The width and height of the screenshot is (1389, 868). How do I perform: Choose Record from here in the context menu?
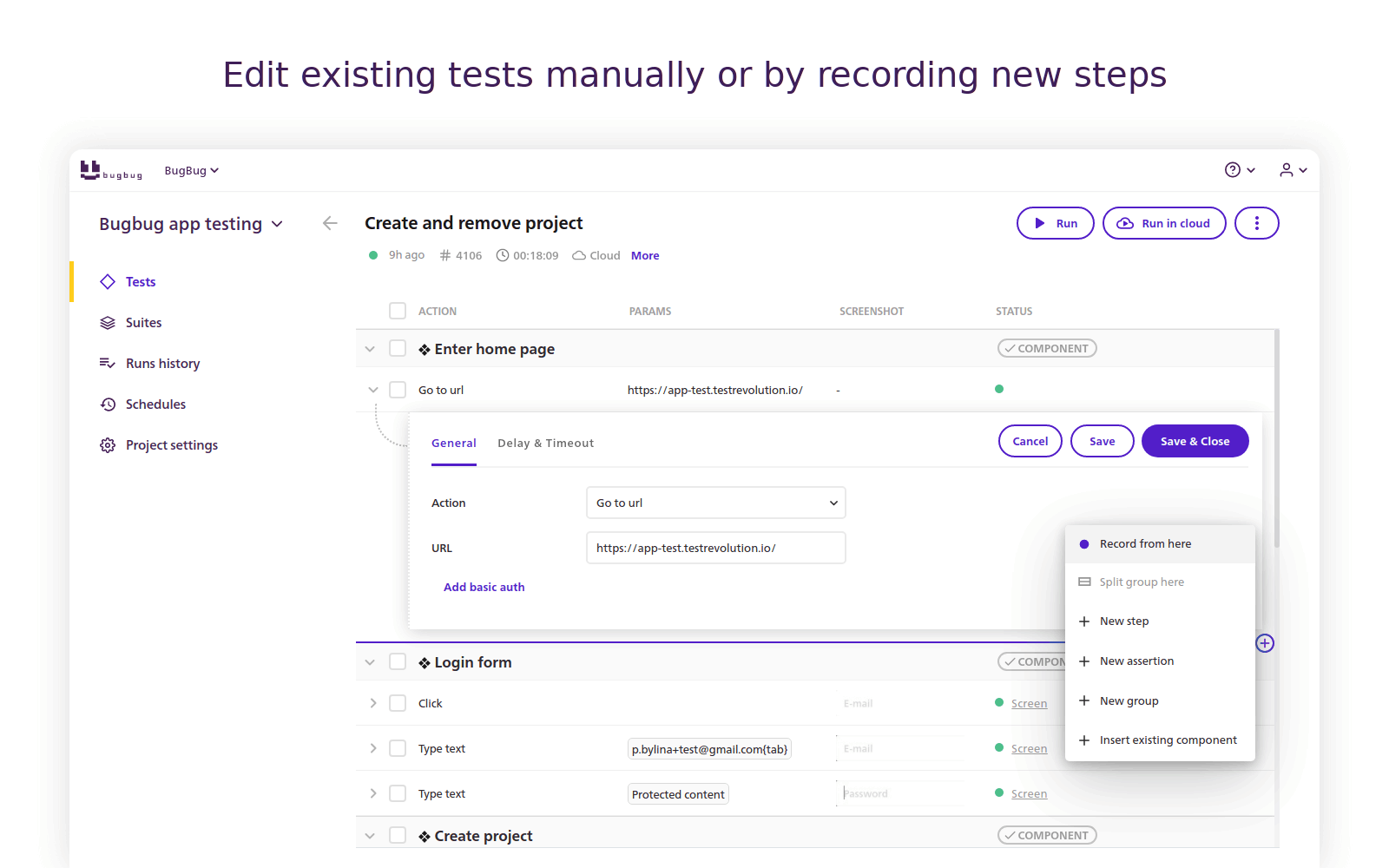click(x=1145, y=543)
